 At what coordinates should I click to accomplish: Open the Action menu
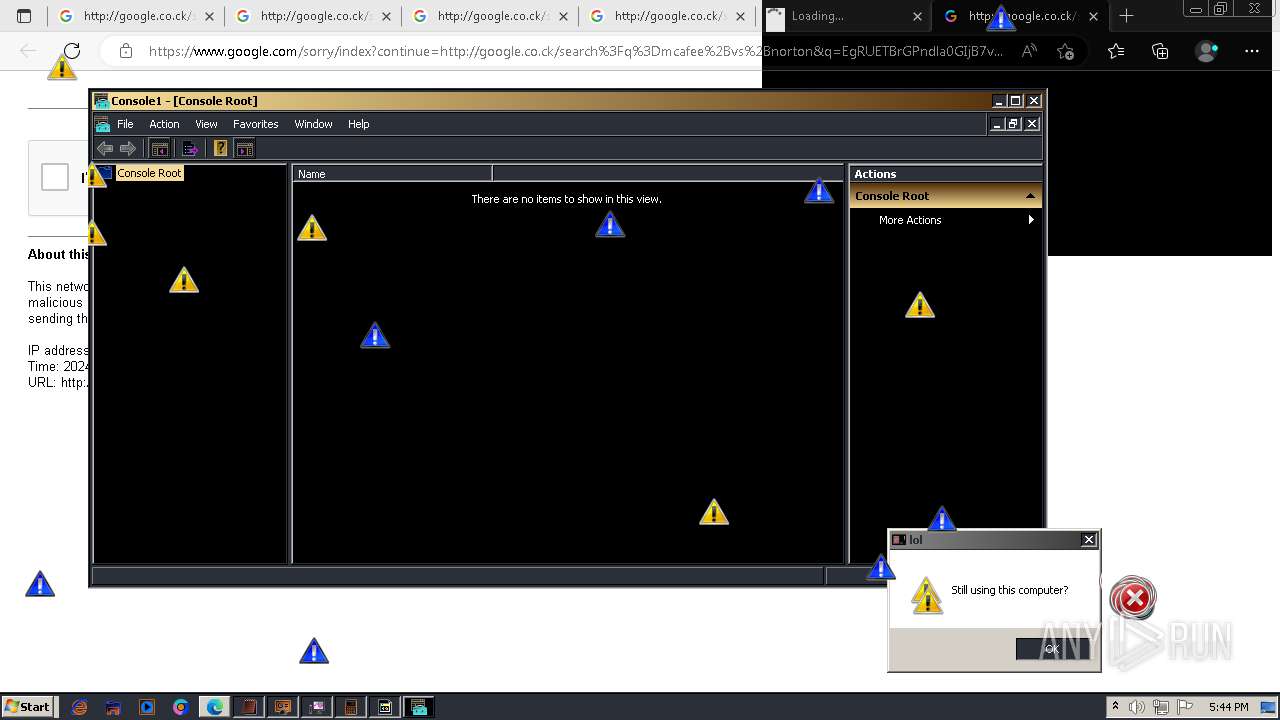pyautogui.click(x=164, y=124)
